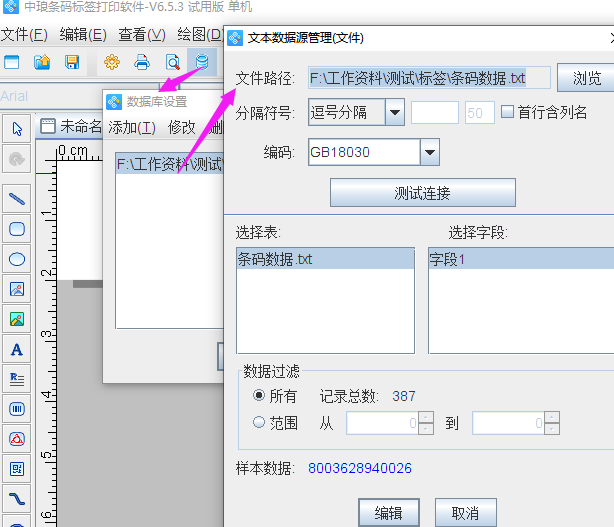Image resolution: width=614 pixels, height=527 pixels.
Task: Select the 范围 radio button
Action: point(258,422)
